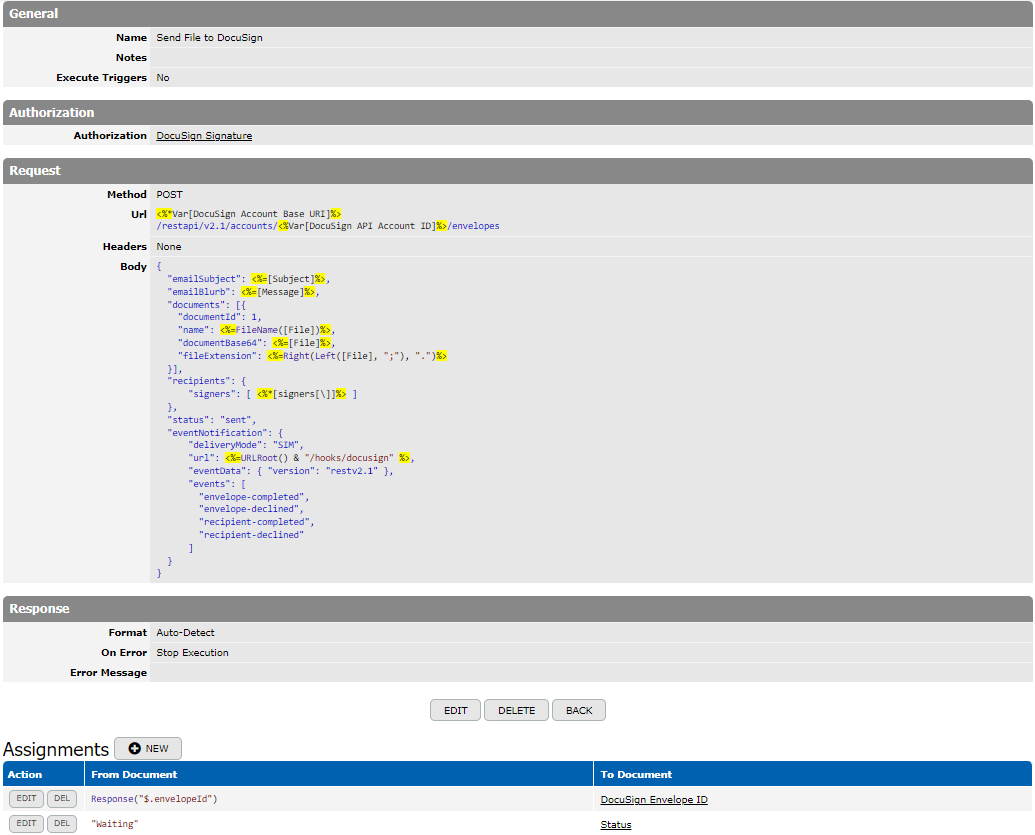
Task: Go back using the BACK button
Action: [579, 711]
